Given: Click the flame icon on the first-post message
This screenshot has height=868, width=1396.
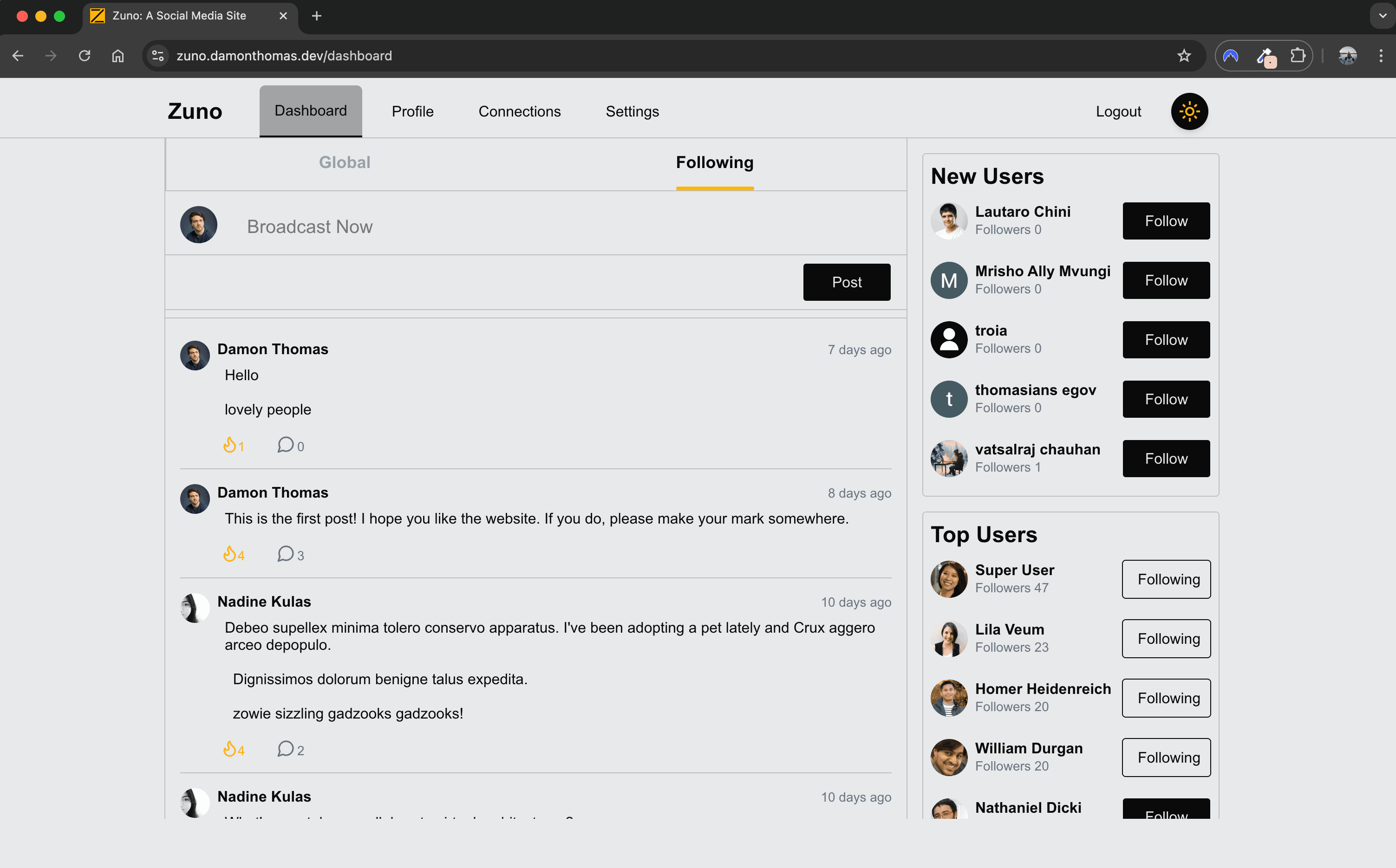Looking at the screenshot, I should [230, 554].
